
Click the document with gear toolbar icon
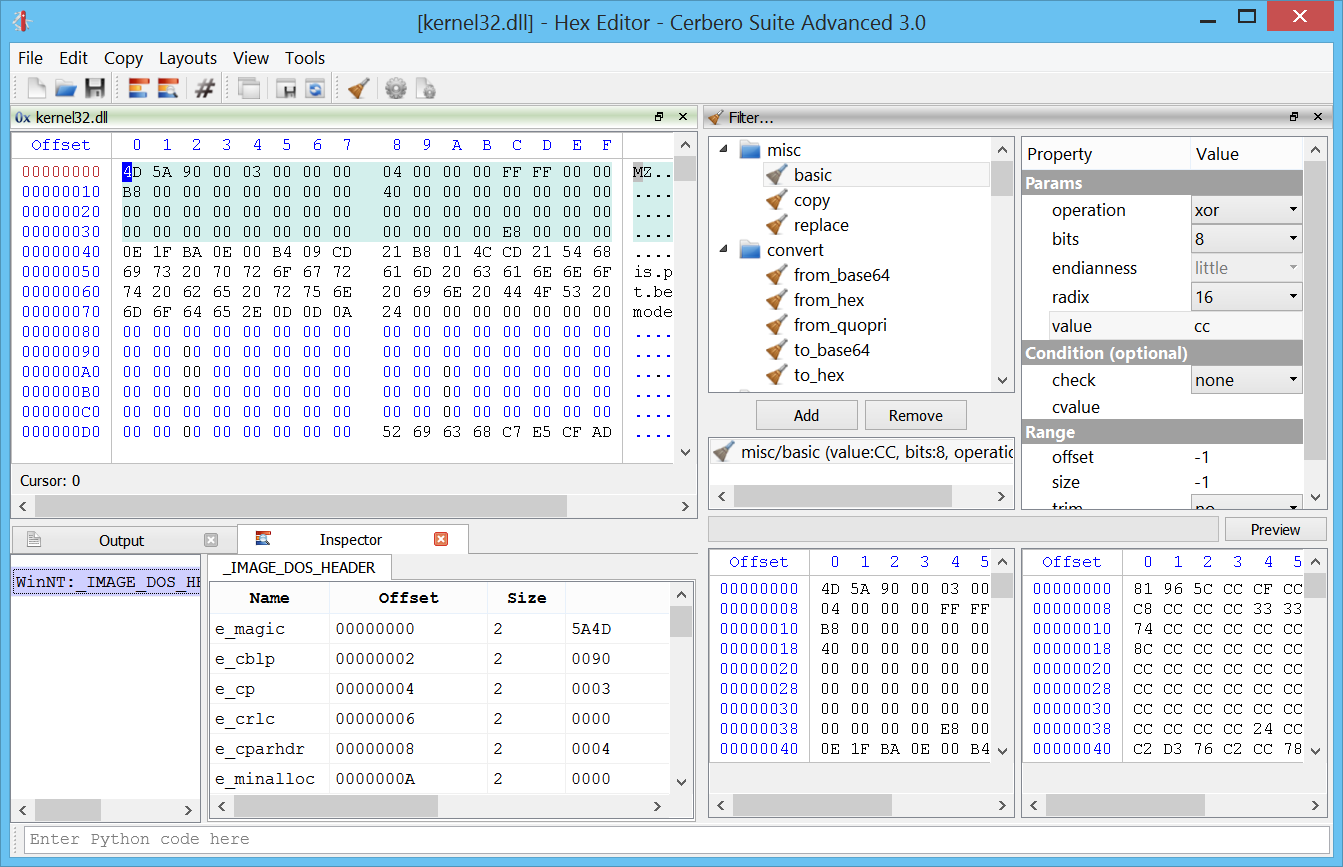click(x=425, y=88)
